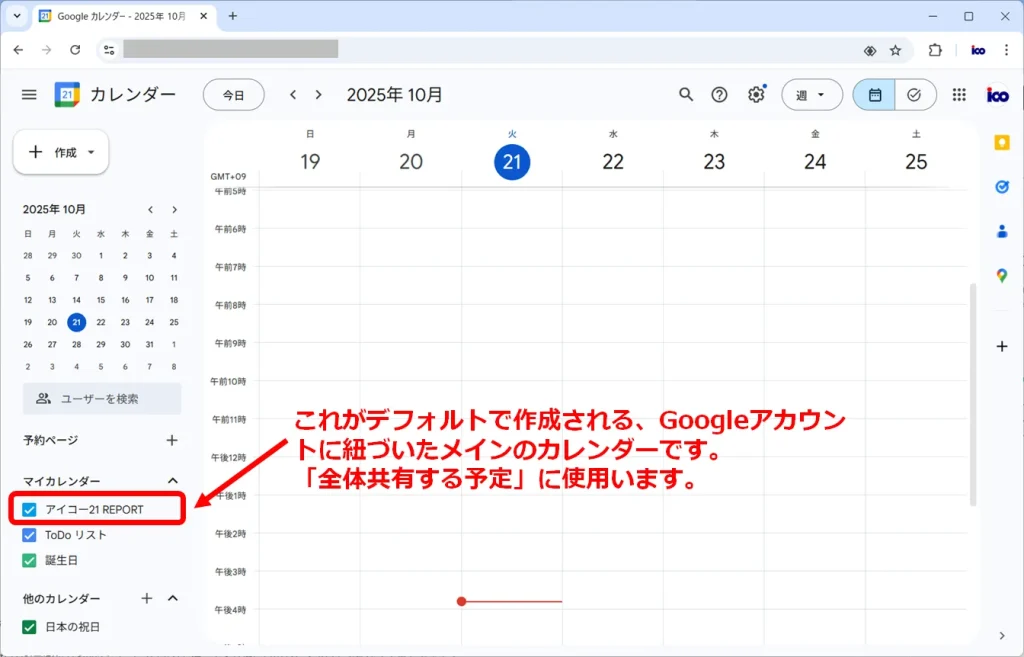Open Google Maps in side panel
The height and width of the screenshot is (657, 1024).
[1001, 276]
